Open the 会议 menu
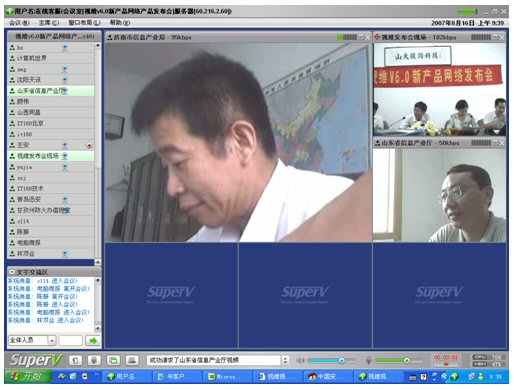The height and width of the screenshot is (390, 514). (19, 23)
